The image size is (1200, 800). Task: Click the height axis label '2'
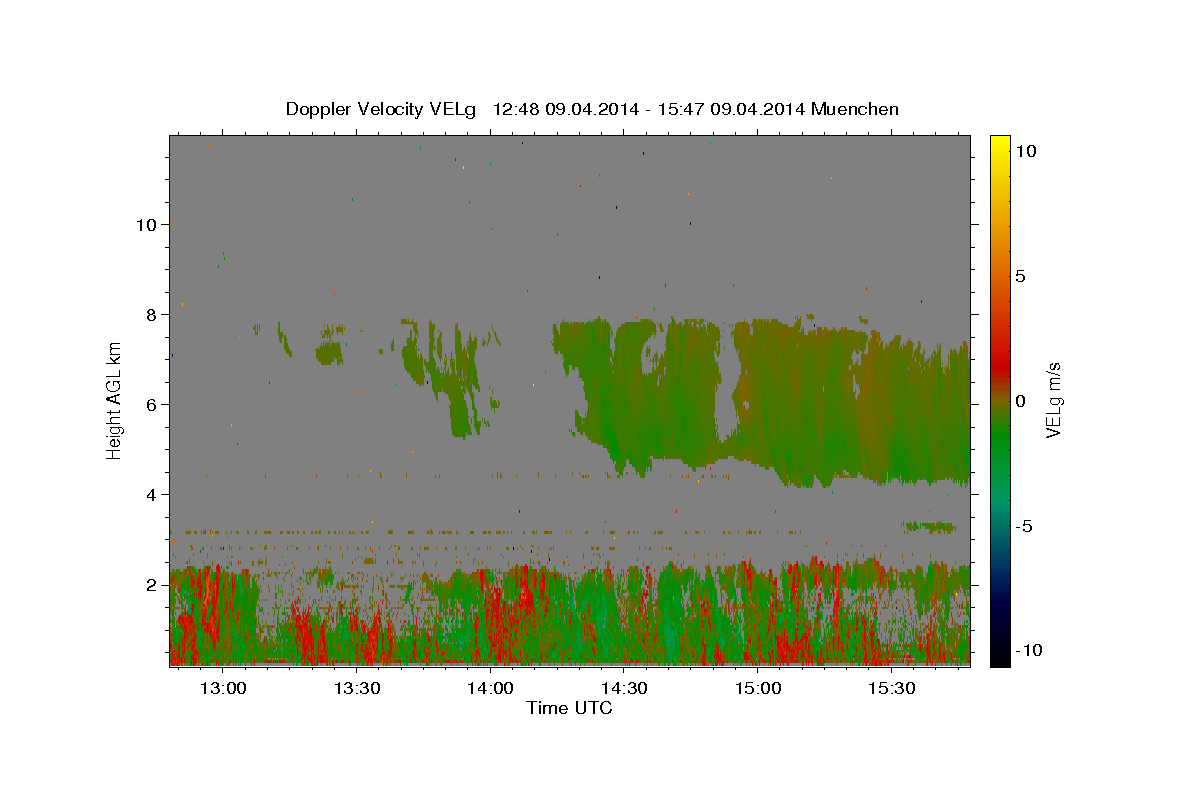pyautogui.click(x=151, y=585)
